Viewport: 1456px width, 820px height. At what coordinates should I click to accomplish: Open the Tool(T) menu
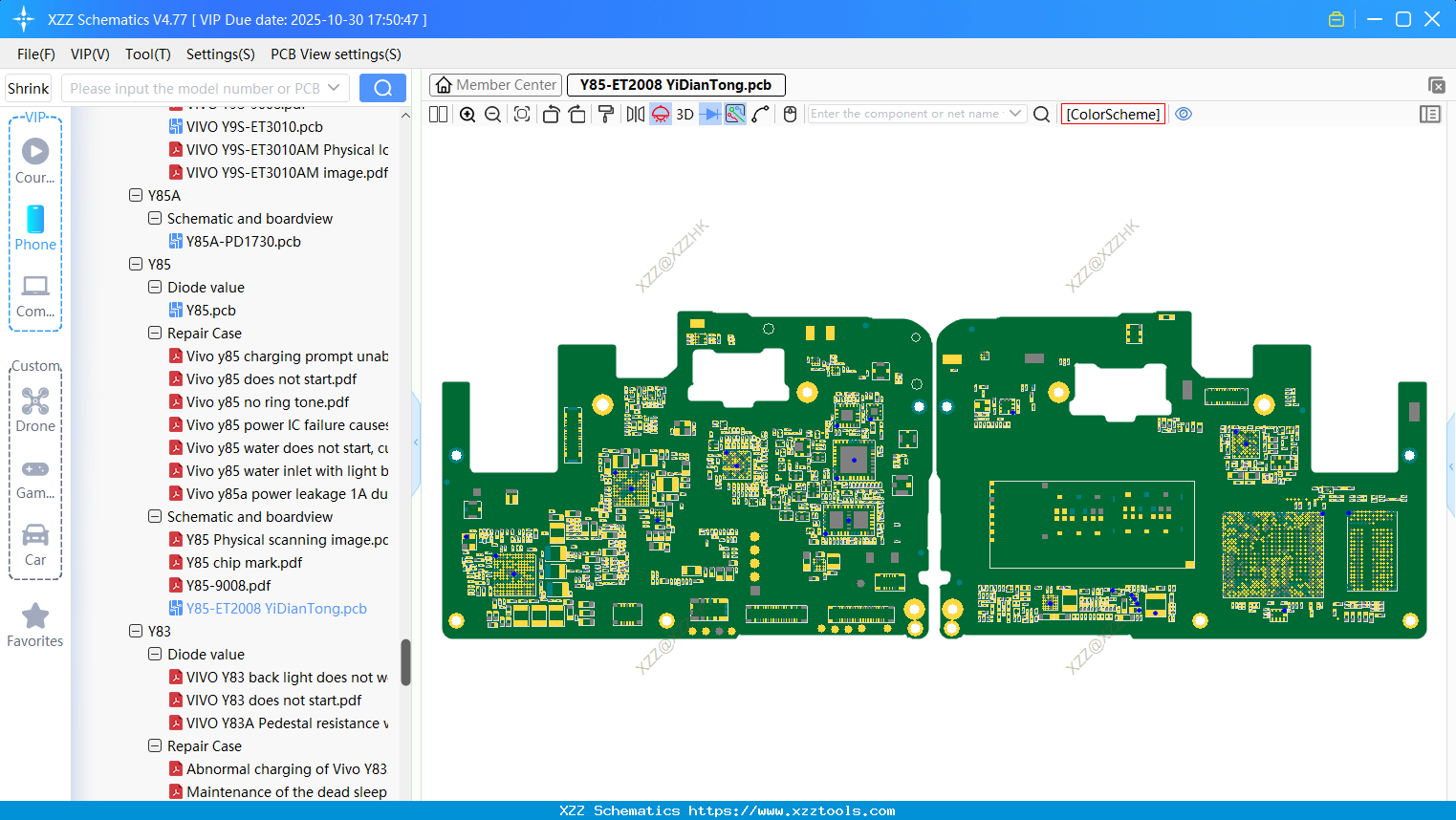[x=148, y=54]
